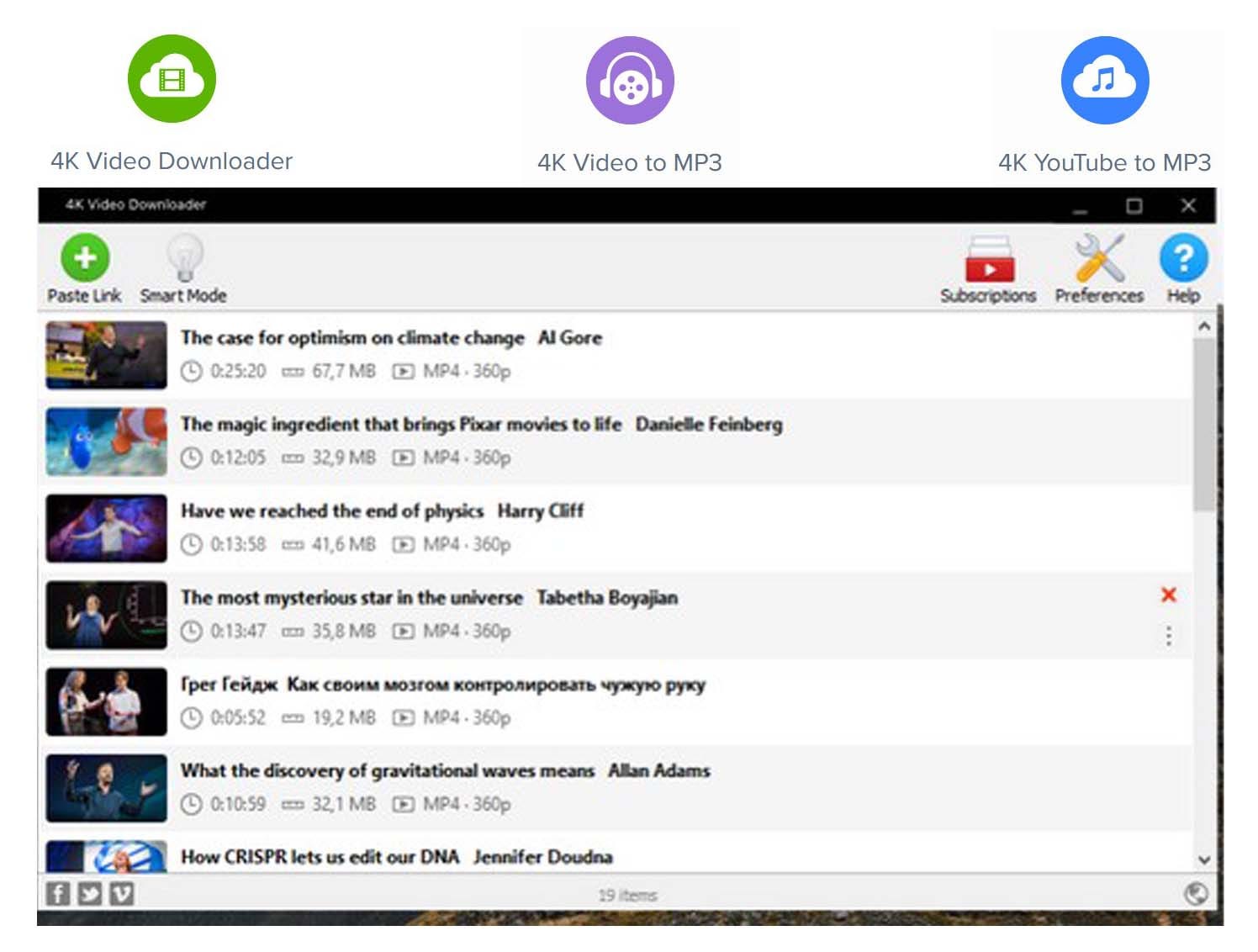The height and width of the screenshot is (952, 1258).
Task: Click title The most mysterious star in the universe
Action: tap(351, 598)
